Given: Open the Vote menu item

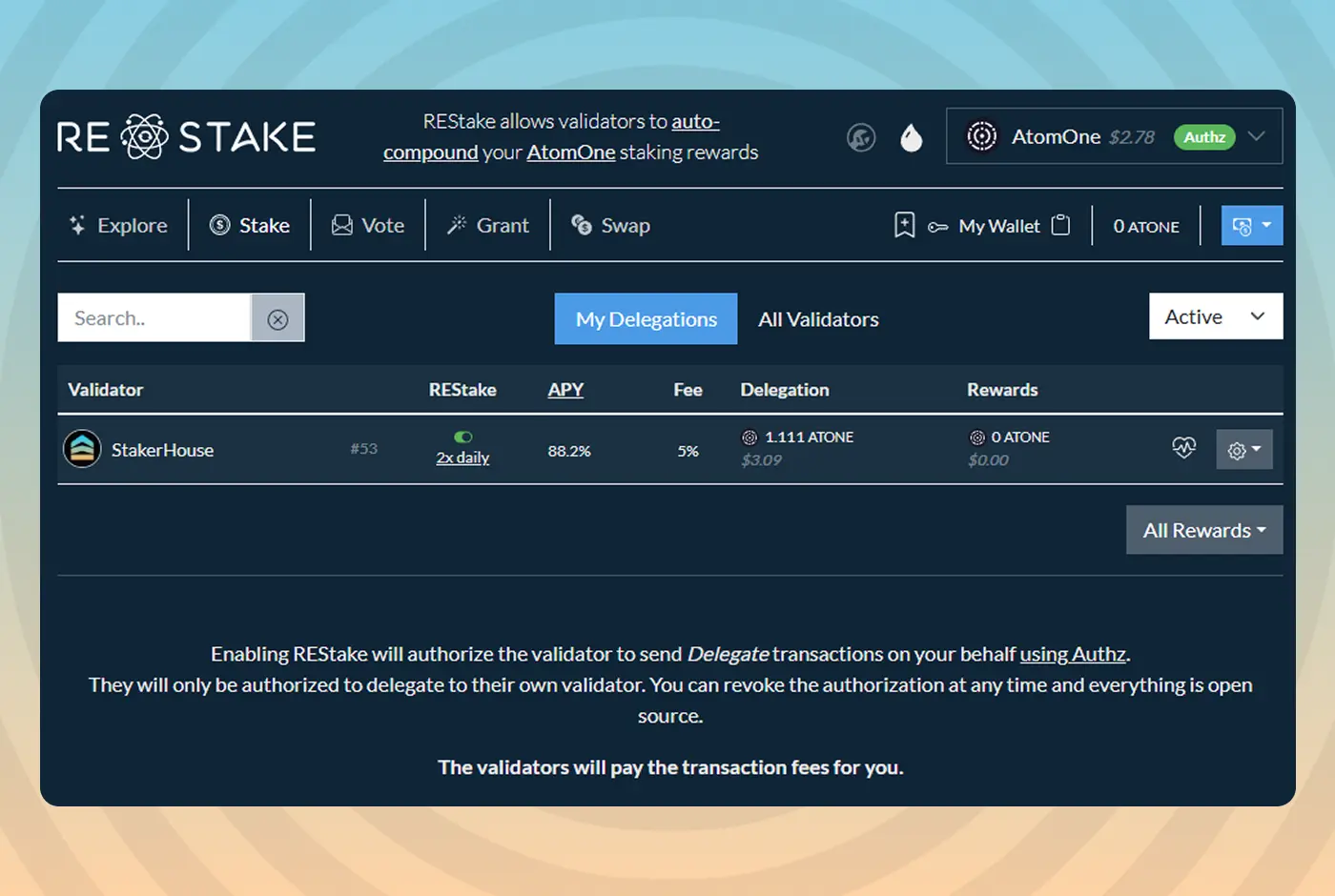Looking at the screenshot, I should pyautogui.click(x=368, y=226).
